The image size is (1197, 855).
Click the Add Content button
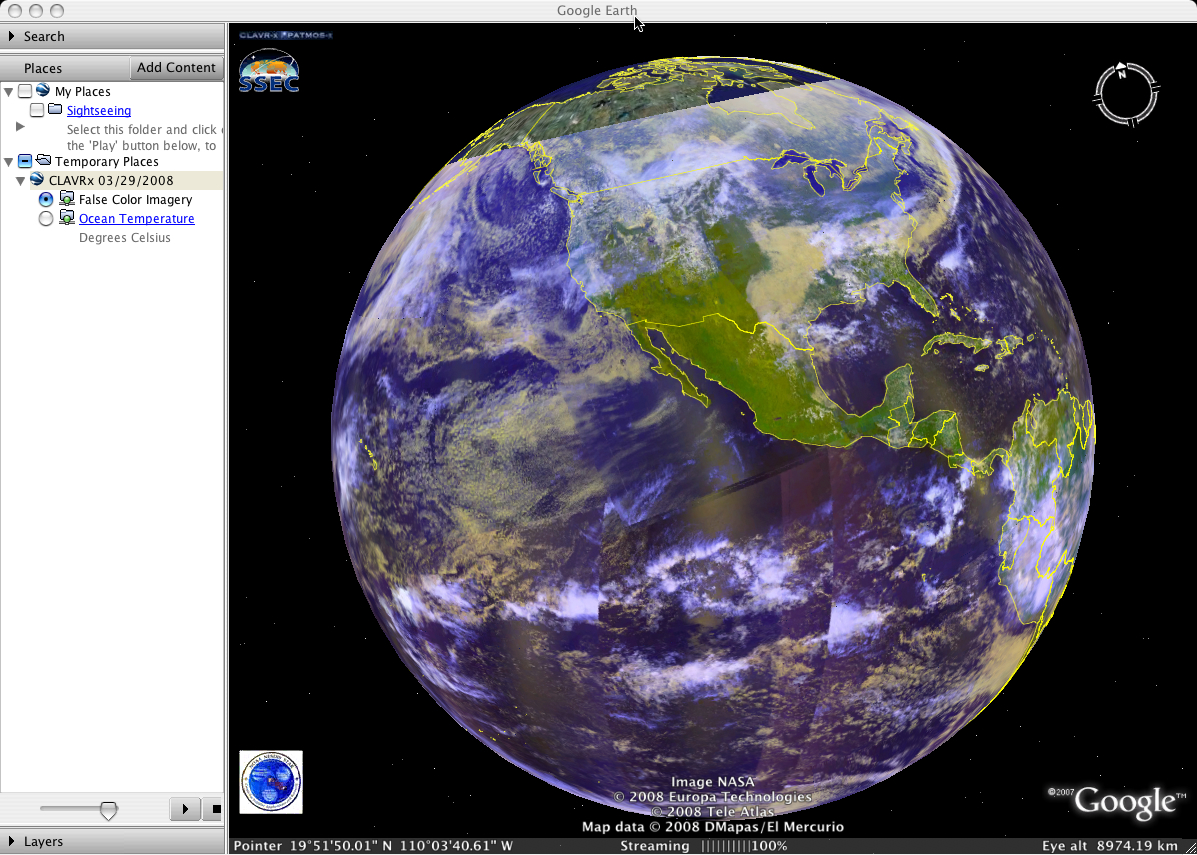point(176,67)
